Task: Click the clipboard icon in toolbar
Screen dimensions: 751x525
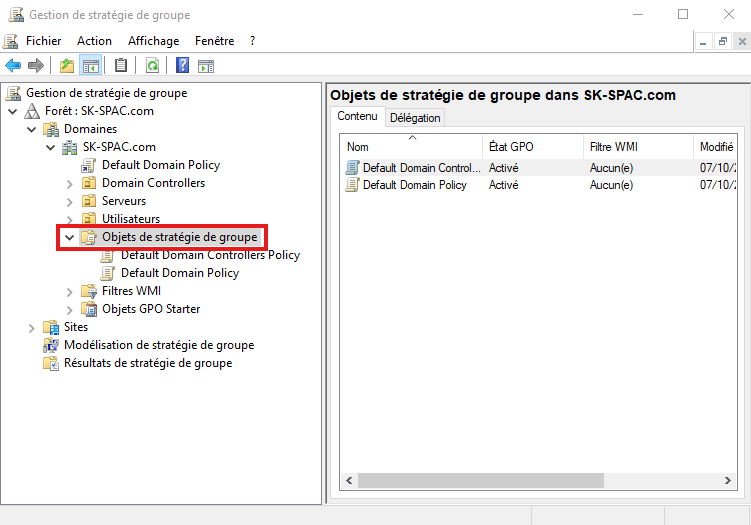Action: (x=121, y=66)
